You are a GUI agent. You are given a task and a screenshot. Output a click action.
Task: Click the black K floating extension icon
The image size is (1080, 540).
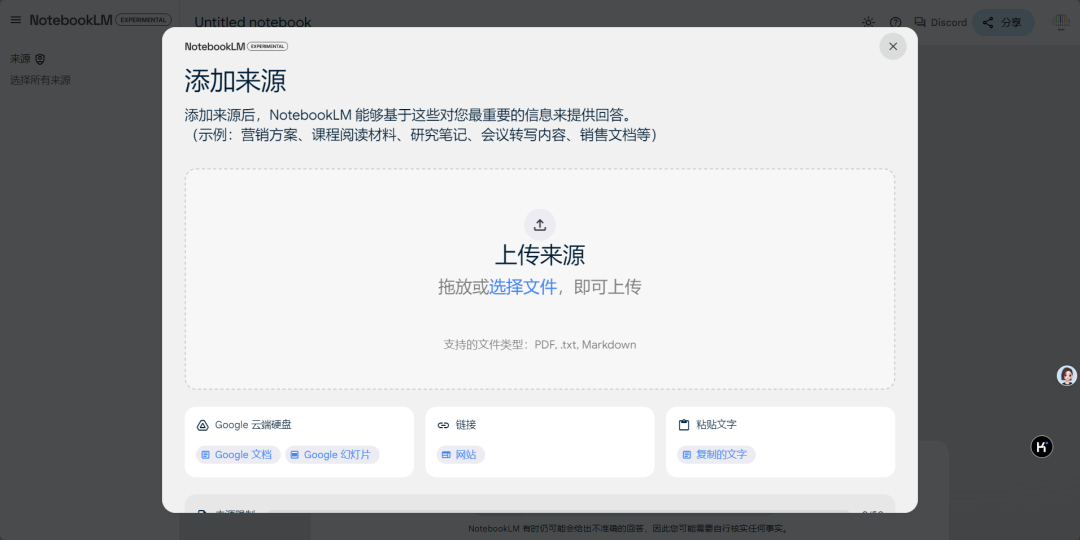pyautogui.click(x=1041, y=447)
